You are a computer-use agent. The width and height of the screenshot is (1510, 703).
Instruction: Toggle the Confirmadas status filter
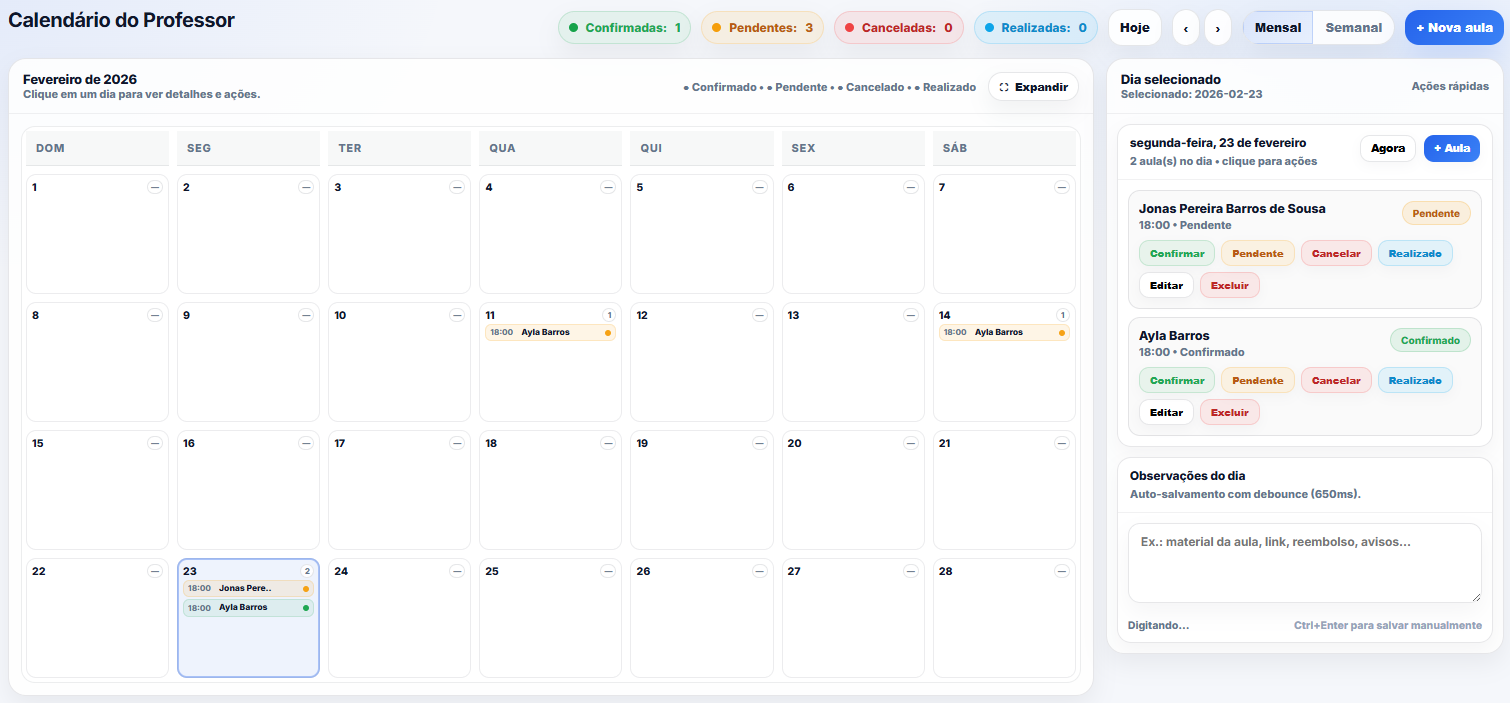tap(624, 27)
